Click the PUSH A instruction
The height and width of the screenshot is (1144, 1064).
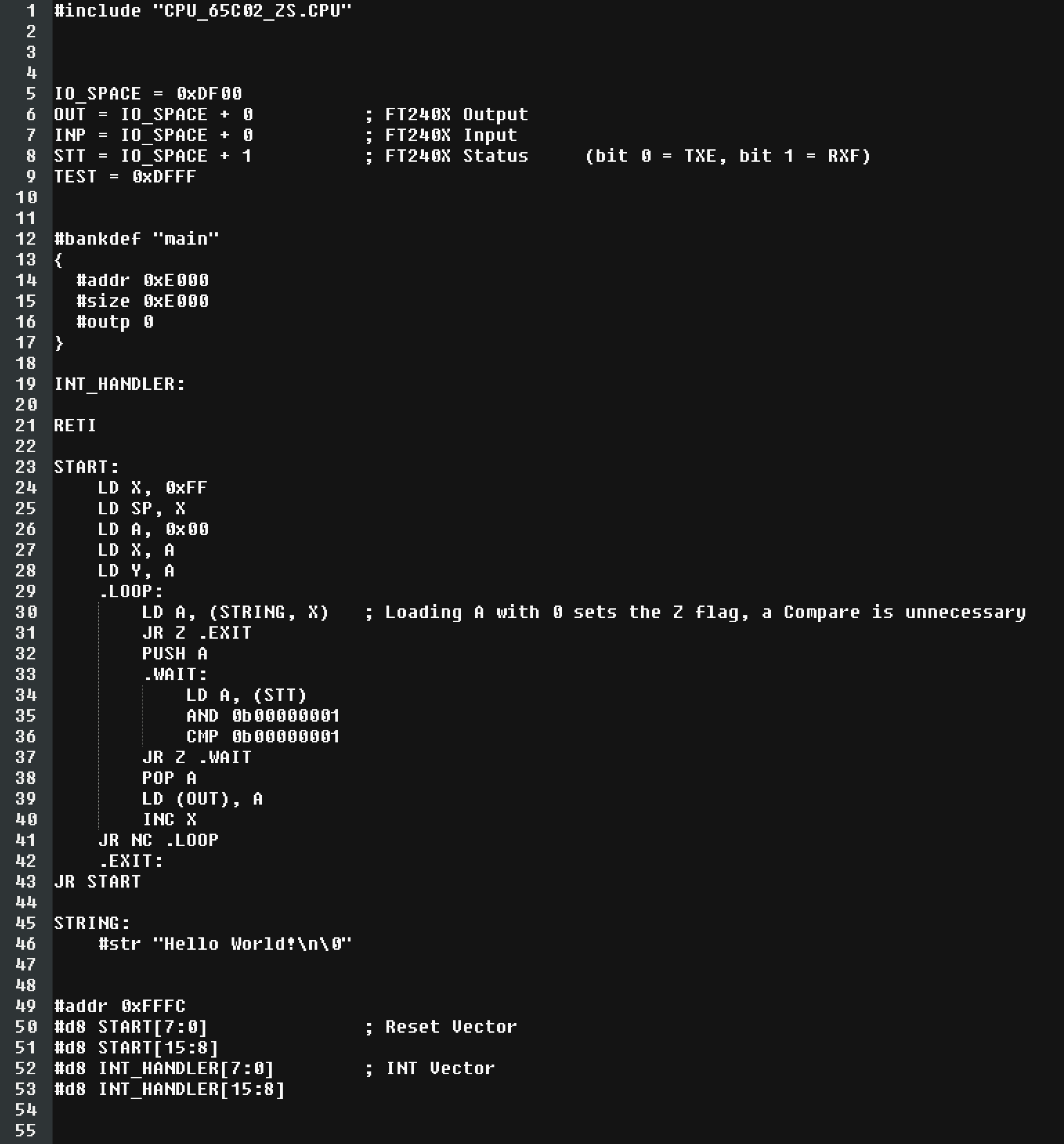pos(174,654)
